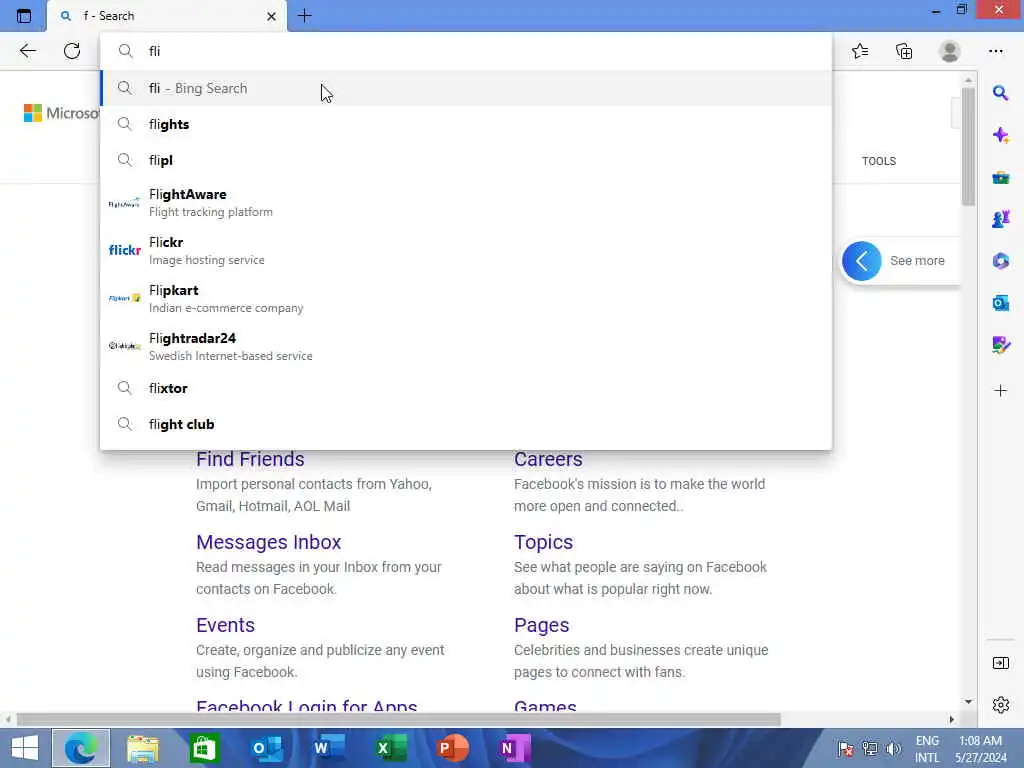Open the sidebar Microsoft 365 icon
This screenshot has width=1024, height=768.
point(1000,261)
